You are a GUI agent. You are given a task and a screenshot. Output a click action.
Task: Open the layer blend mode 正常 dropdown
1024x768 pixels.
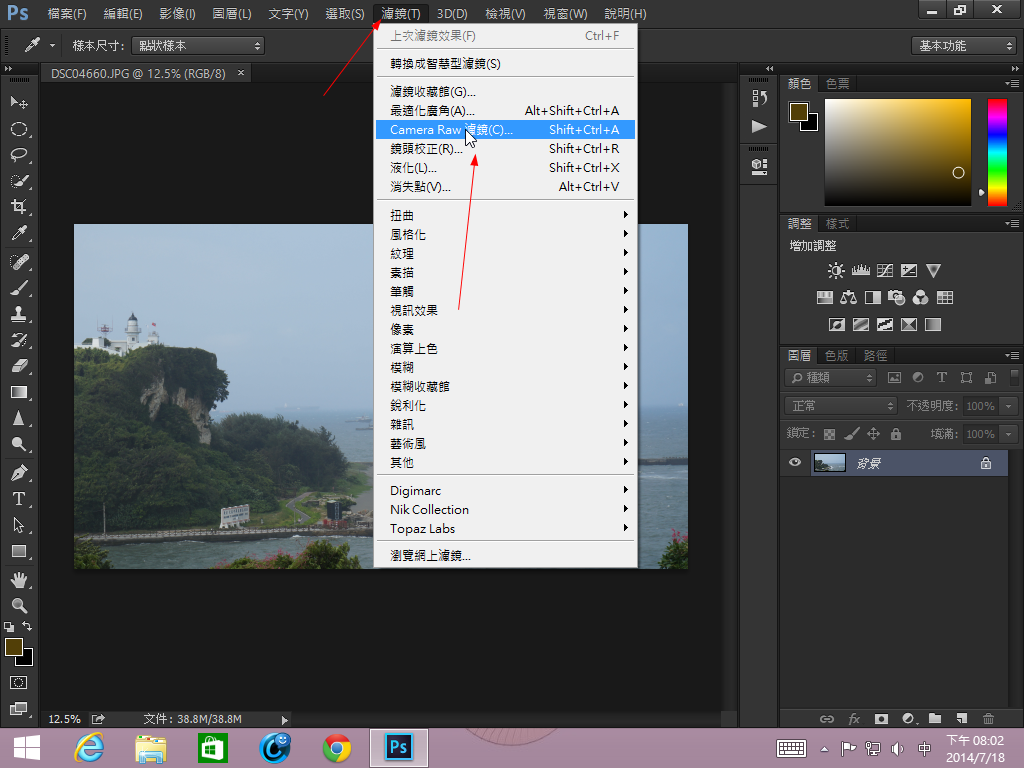tap(841, 406)
